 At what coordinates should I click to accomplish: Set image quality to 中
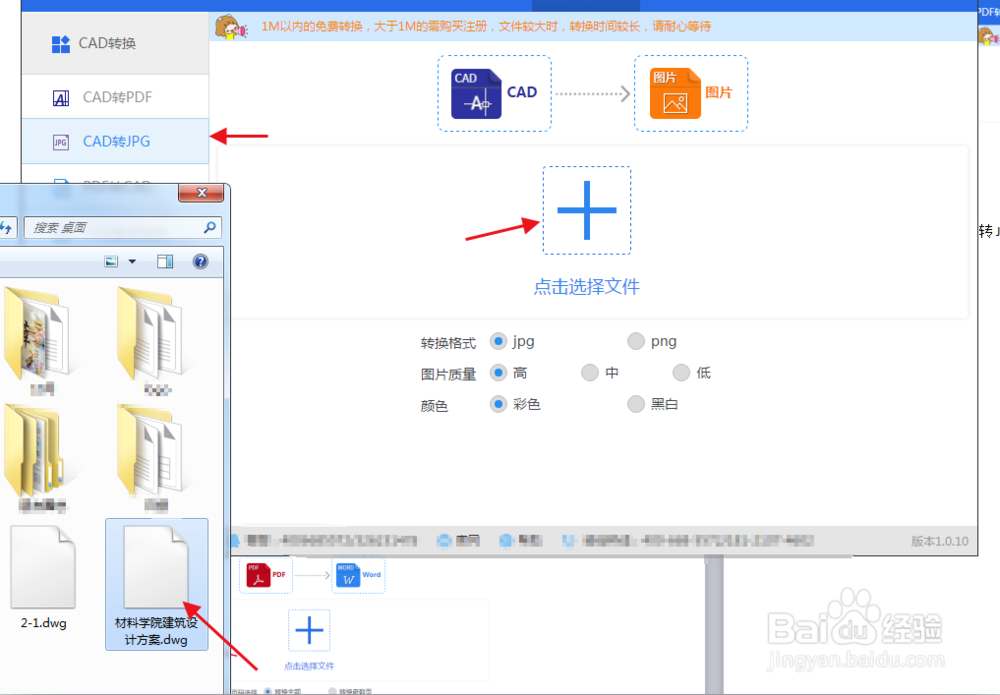click(x=590, y=372)
